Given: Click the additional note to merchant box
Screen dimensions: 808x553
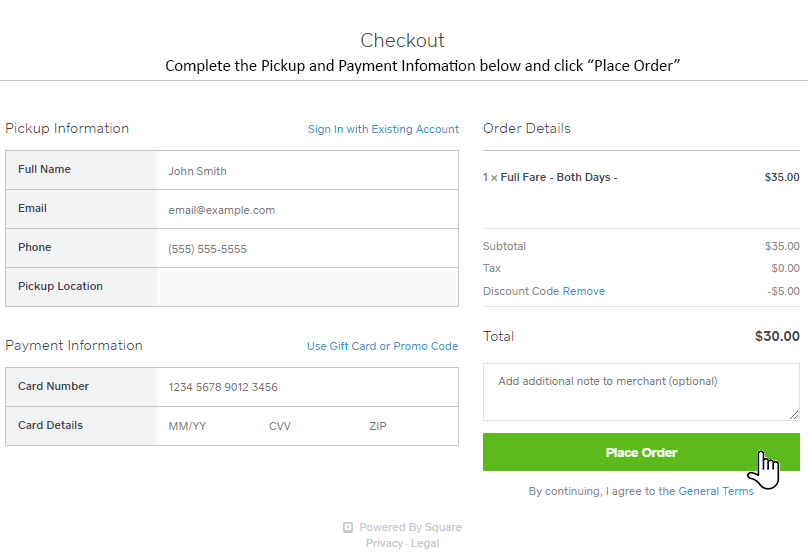Looking at the screenshot, I should tap(640, 391).
